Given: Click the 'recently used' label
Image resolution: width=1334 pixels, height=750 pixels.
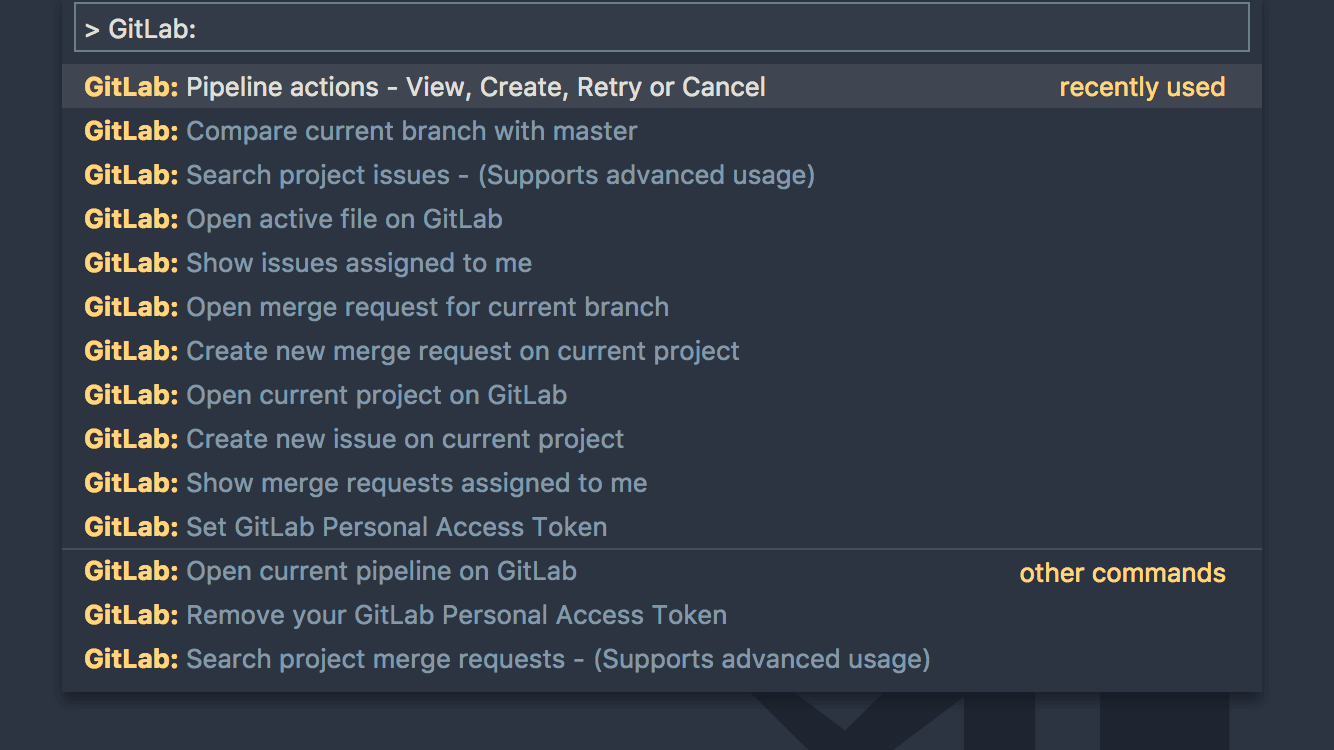Looking at the screenshot, I should pyautogui.click(x=1142, y=87).
